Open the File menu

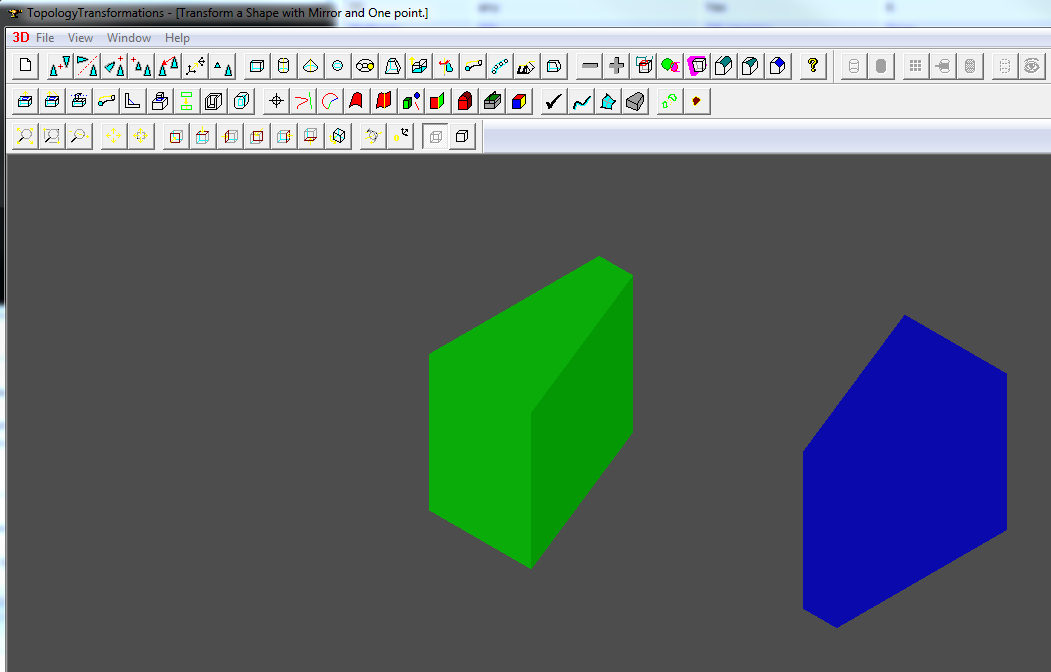[x=45, y=38]
